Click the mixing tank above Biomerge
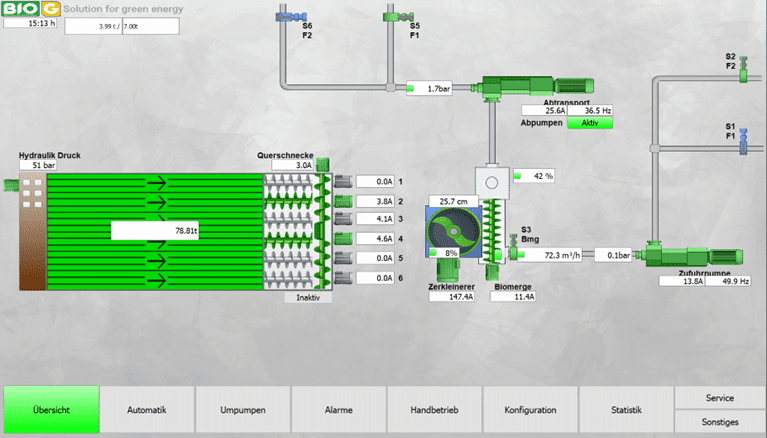The image size is (767, 438). tap(492, 183)
